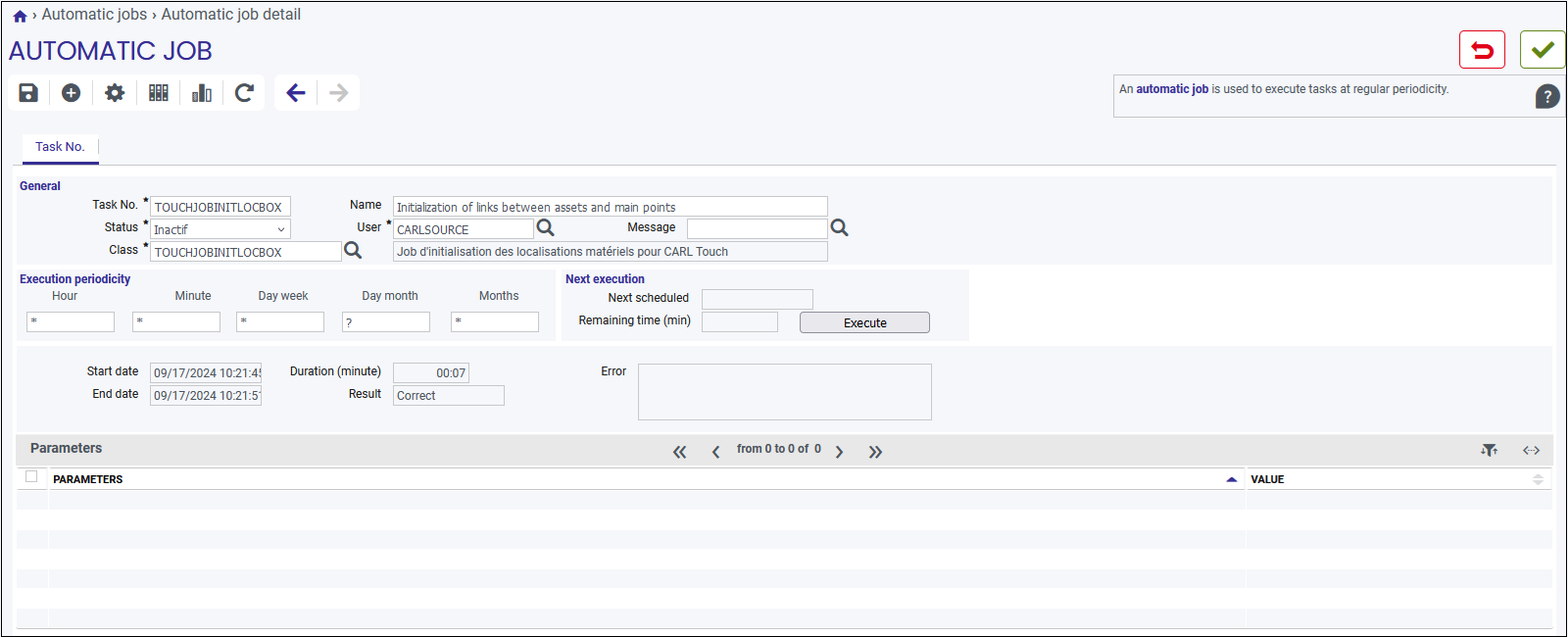The height and width of the screenshot is (637, 1568).
Task: Click the Day month field
Action: click(386, 321)
